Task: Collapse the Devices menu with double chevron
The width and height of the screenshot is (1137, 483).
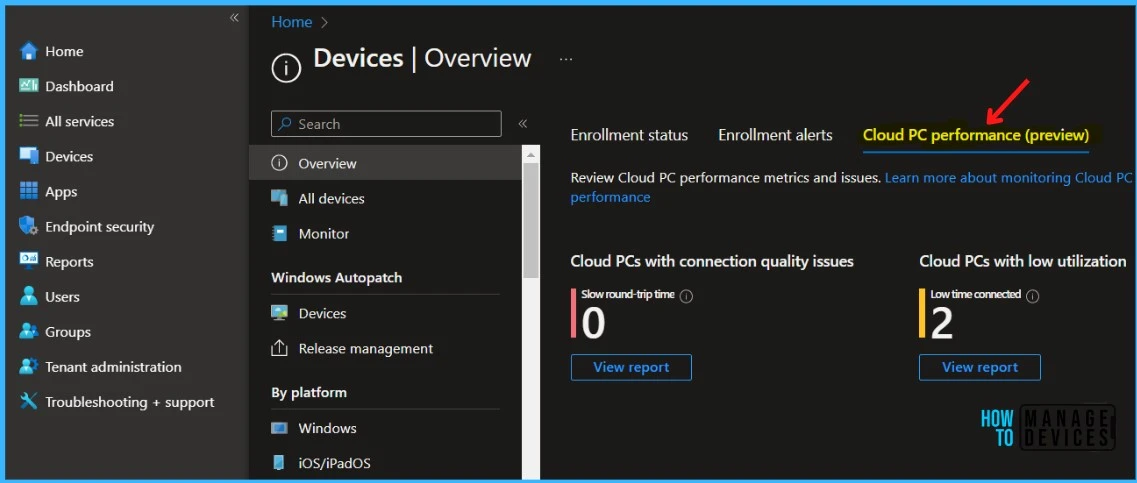Action: (522, 124)
